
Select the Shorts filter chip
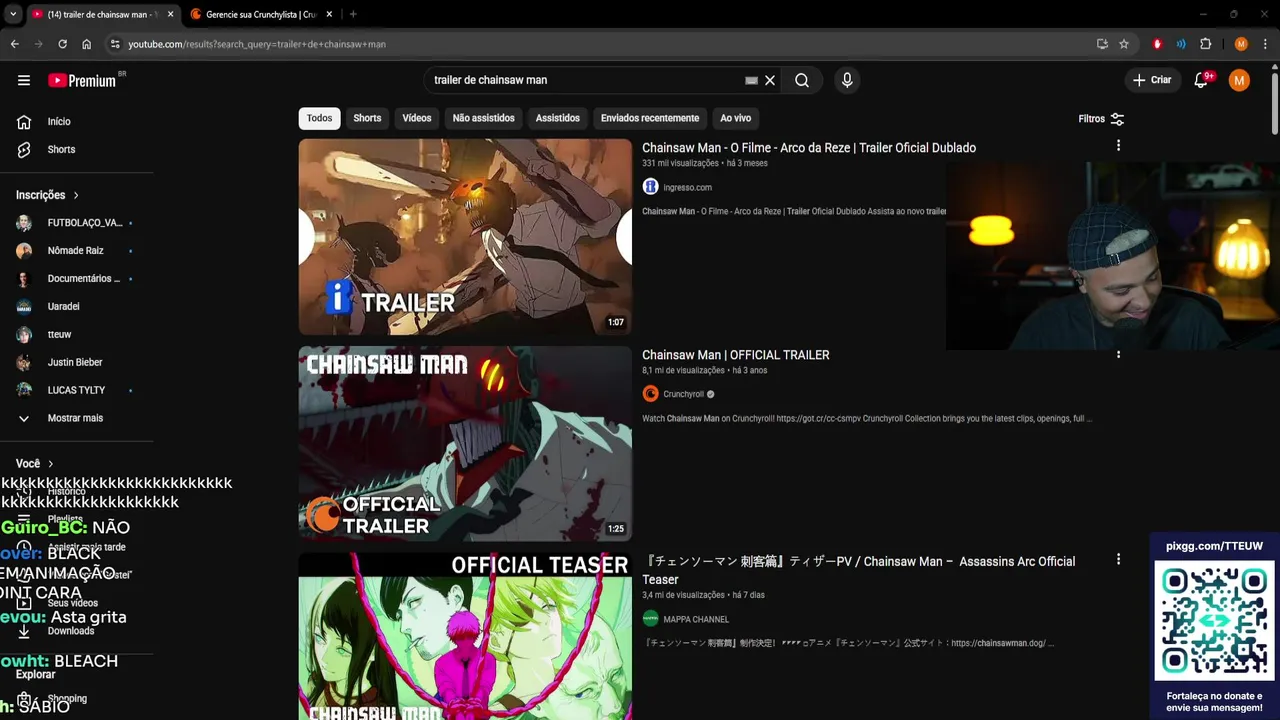tap(367, 118)
